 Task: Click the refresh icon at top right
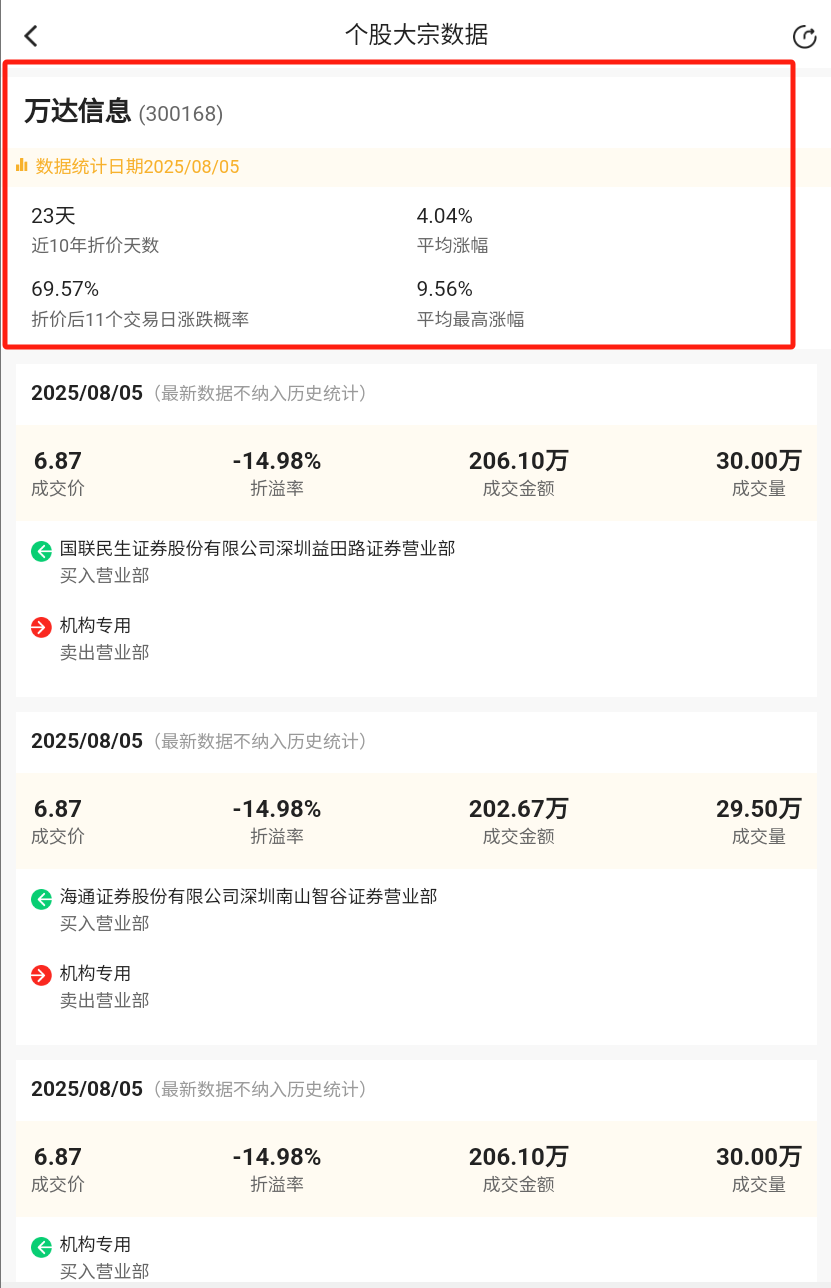tap(804, 37)
